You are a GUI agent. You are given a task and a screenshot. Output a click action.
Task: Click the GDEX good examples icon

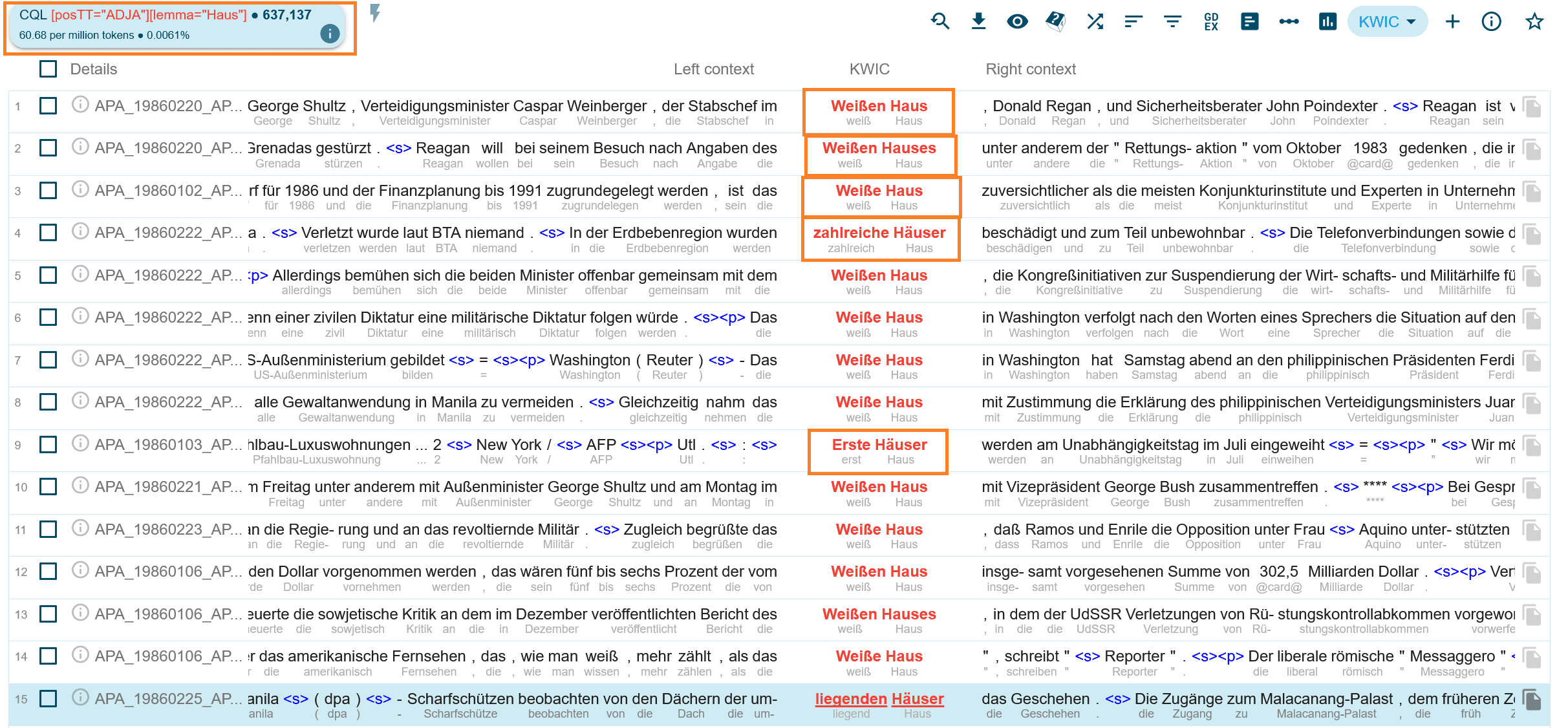(x=1211, y=21)
